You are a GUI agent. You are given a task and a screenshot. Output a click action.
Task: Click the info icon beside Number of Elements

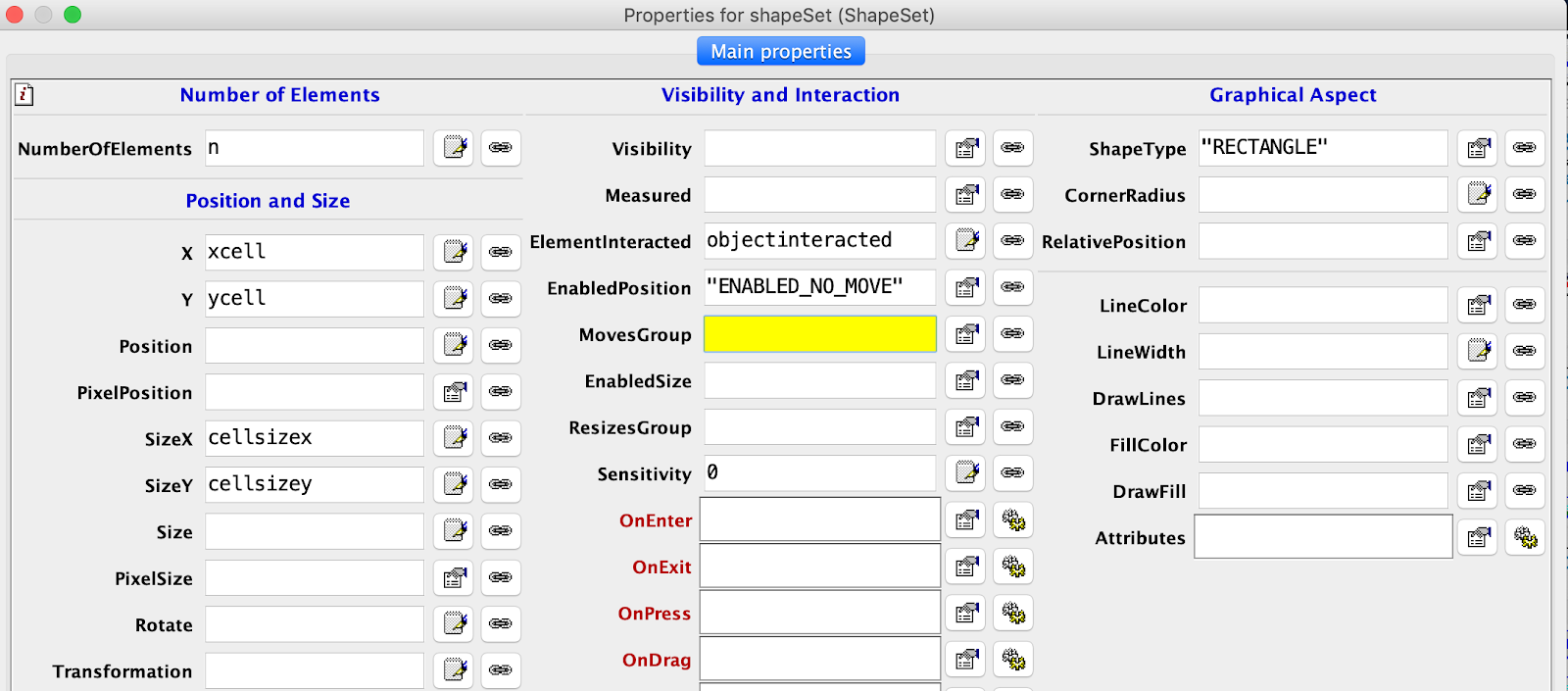pos(24,94)
